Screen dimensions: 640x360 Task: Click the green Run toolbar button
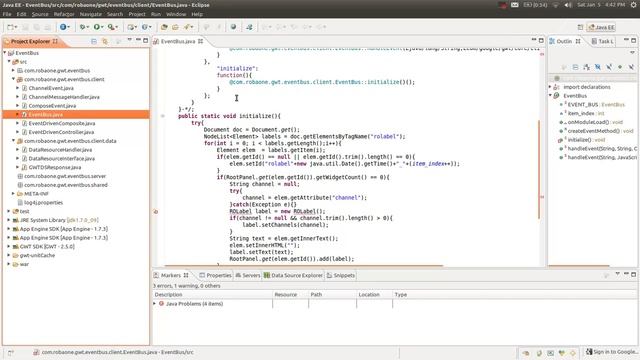click(96, 27)
